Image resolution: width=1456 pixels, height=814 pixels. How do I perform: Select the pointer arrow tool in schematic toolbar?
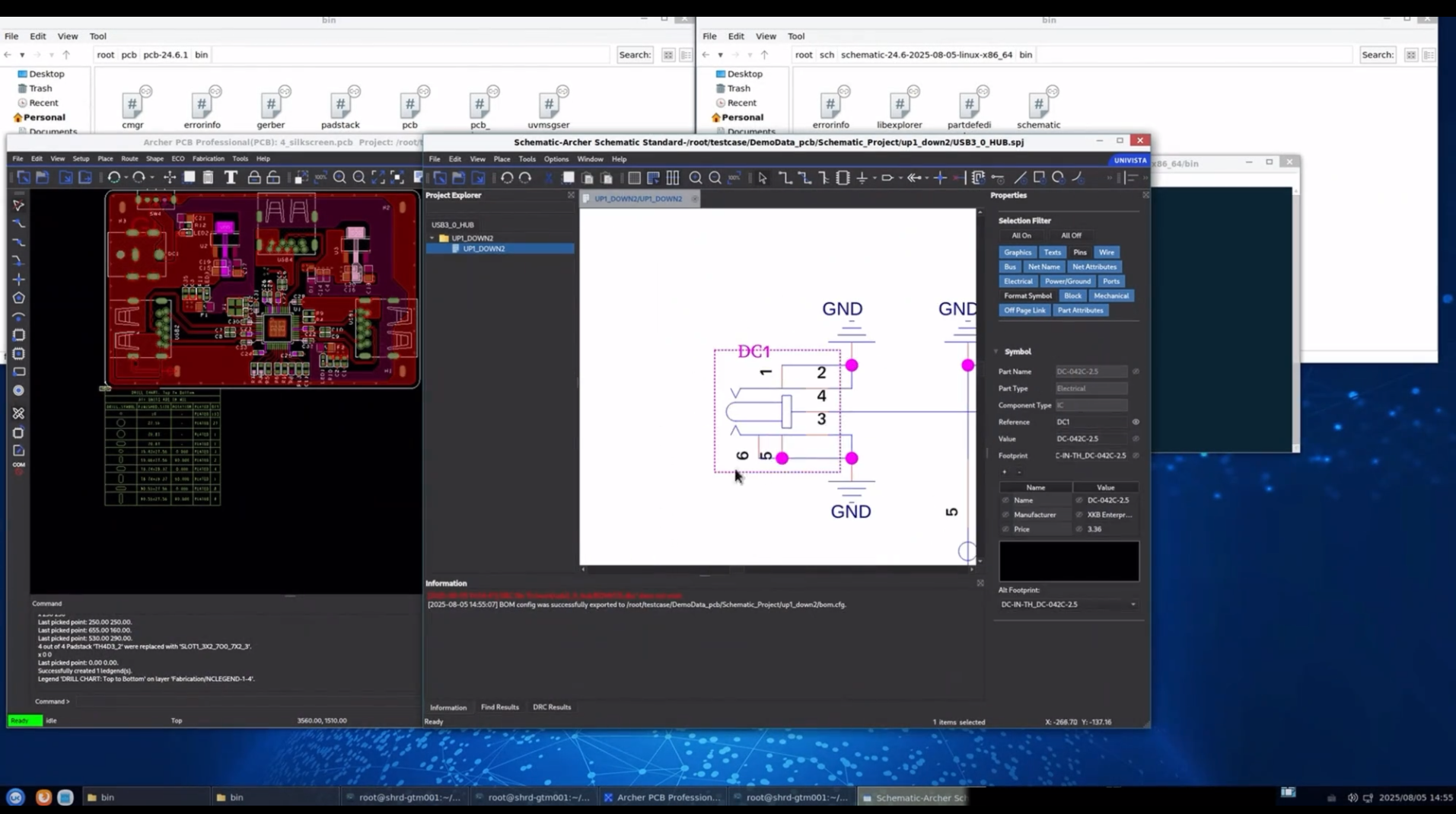[763, 177]
